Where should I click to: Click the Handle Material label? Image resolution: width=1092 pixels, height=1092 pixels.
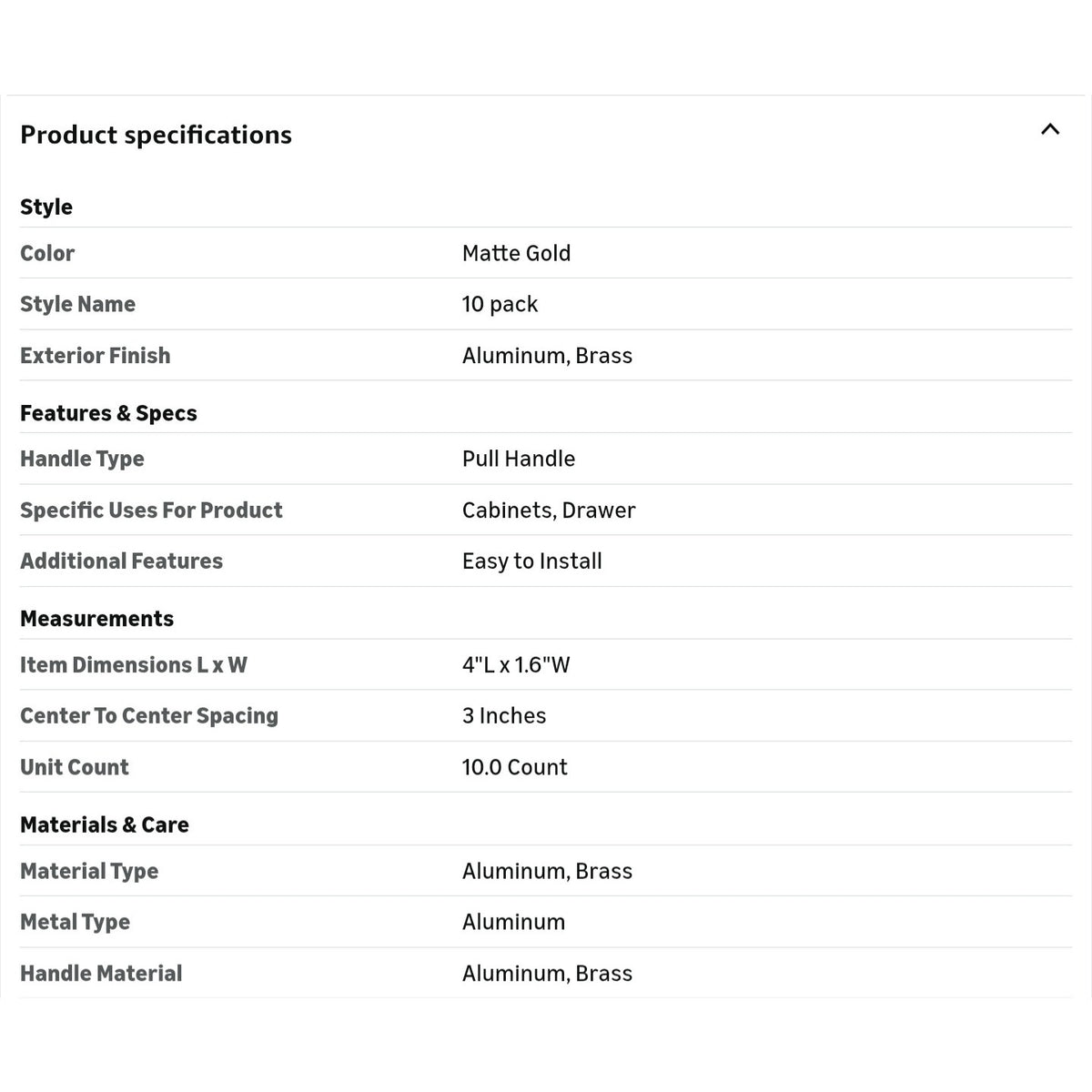[101, 974]
